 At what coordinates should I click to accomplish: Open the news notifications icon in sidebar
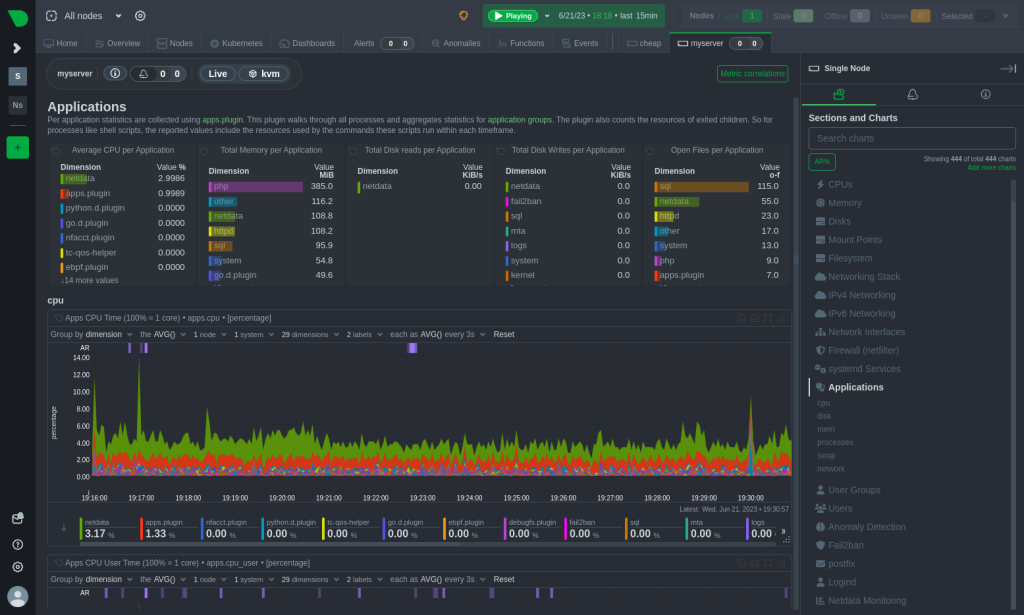pos(18,518)
